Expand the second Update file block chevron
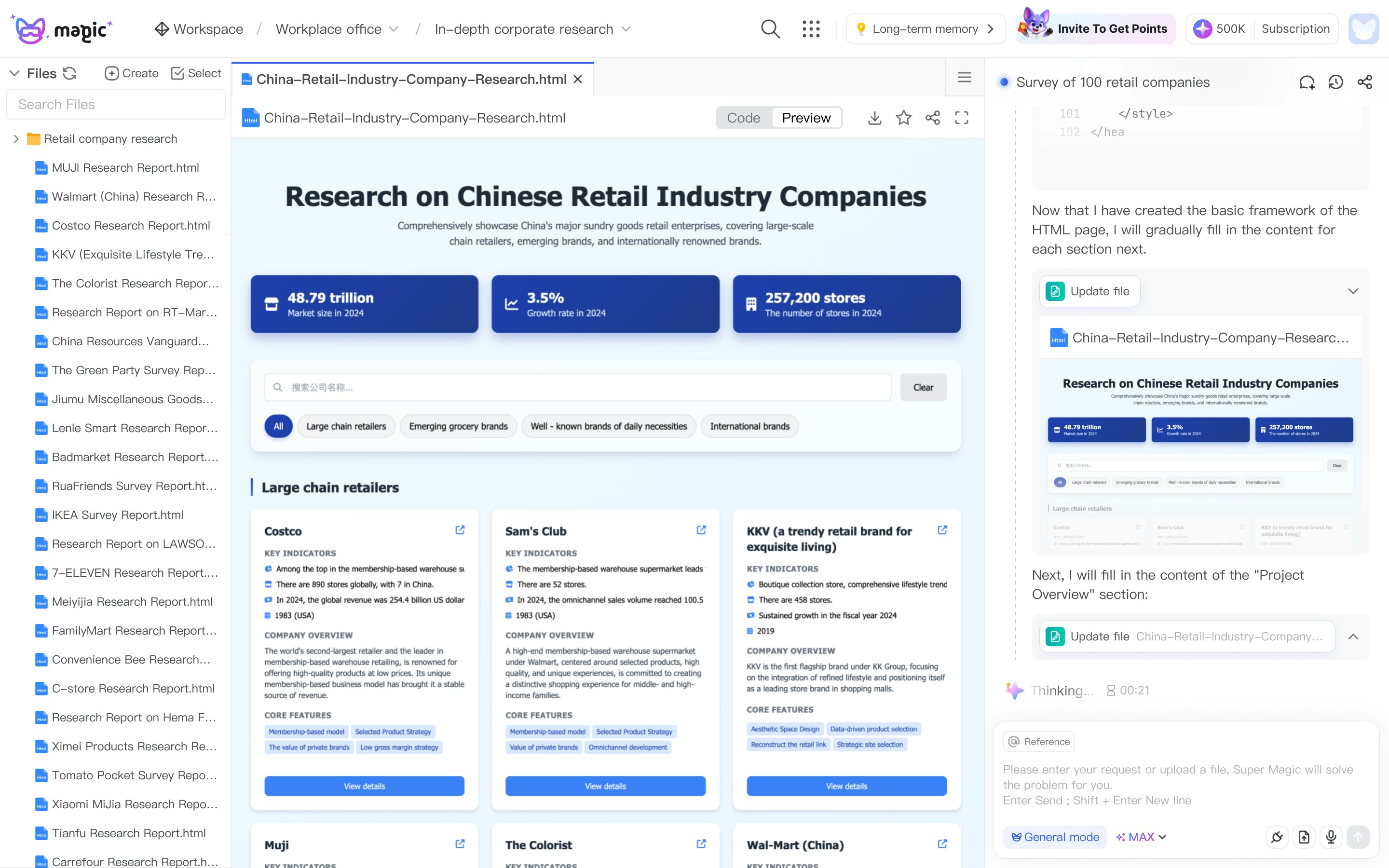This screenshot has width=1389, height=868. (1353, 636)
